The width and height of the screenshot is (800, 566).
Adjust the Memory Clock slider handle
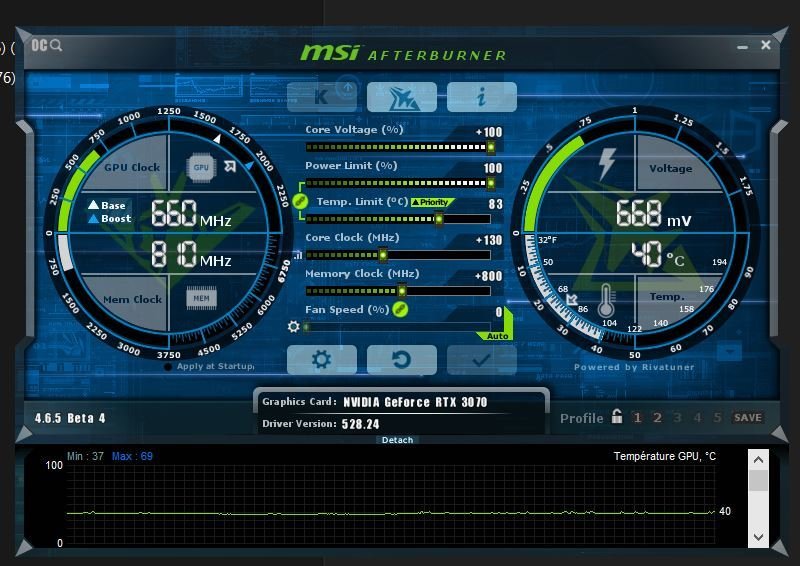402,291
